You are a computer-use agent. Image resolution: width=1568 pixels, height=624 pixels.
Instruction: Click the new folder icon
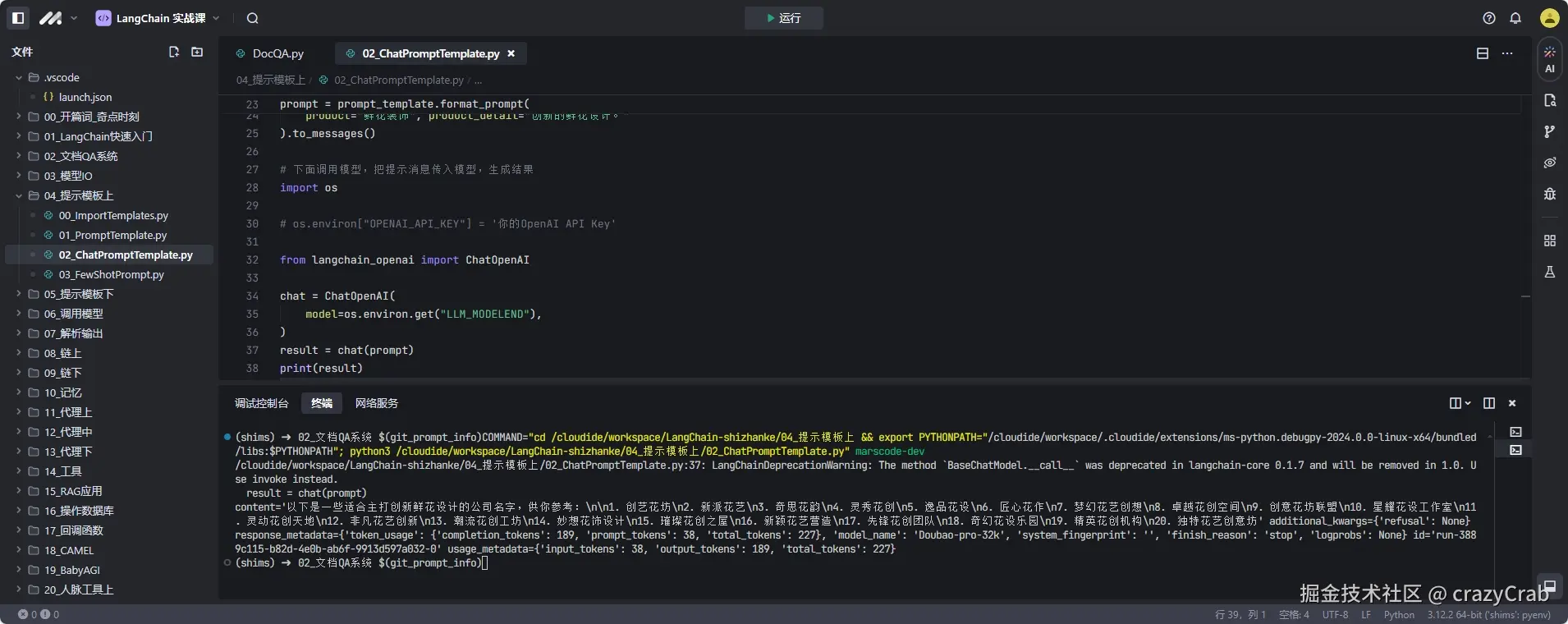click(x=197, y=52)
